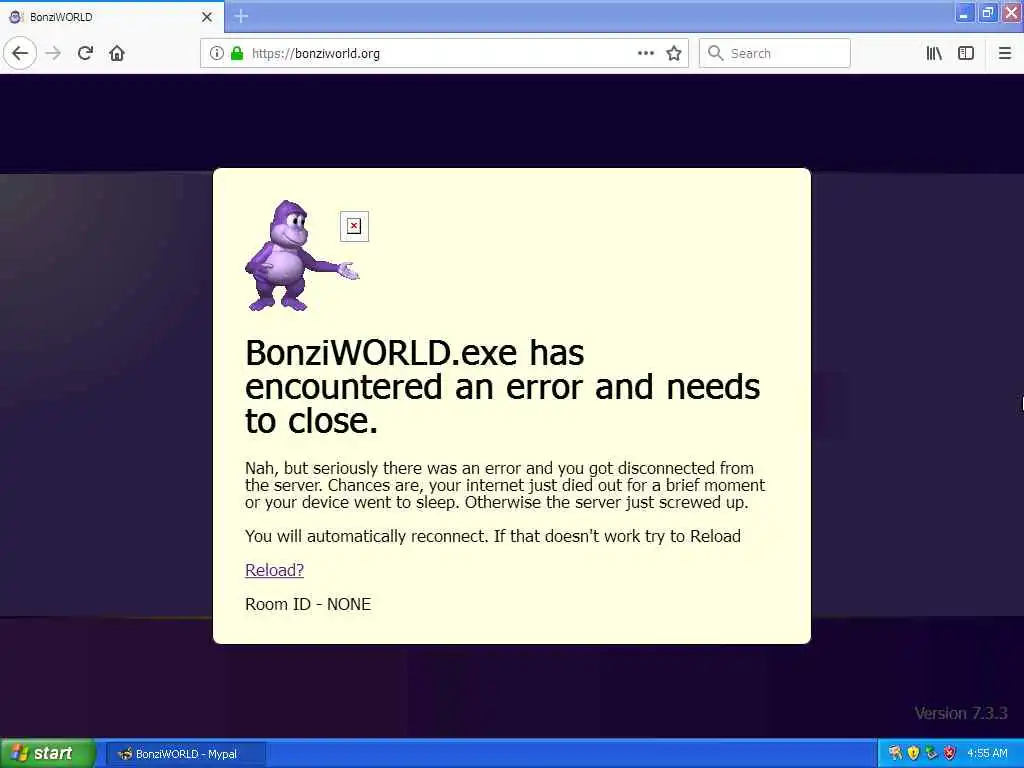Viewport: 1024px width, 768px height.
Task: Select the BonziWORLD browser tab
Action: (112, 17)
